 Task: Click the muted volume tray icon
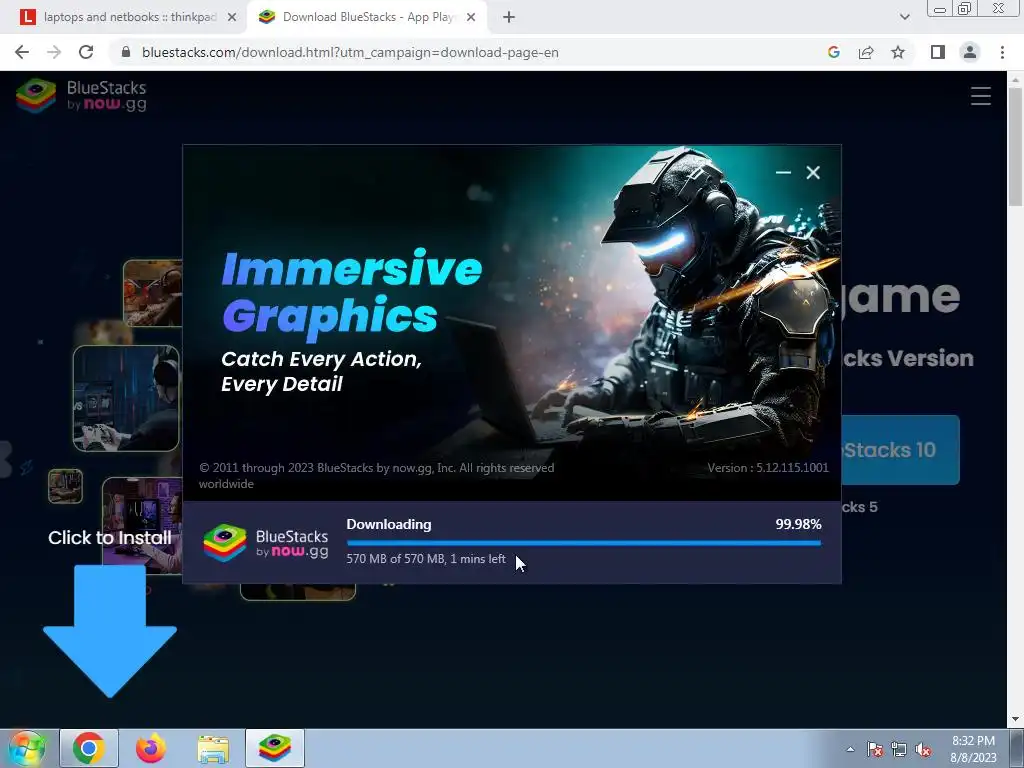click(923, 749)
